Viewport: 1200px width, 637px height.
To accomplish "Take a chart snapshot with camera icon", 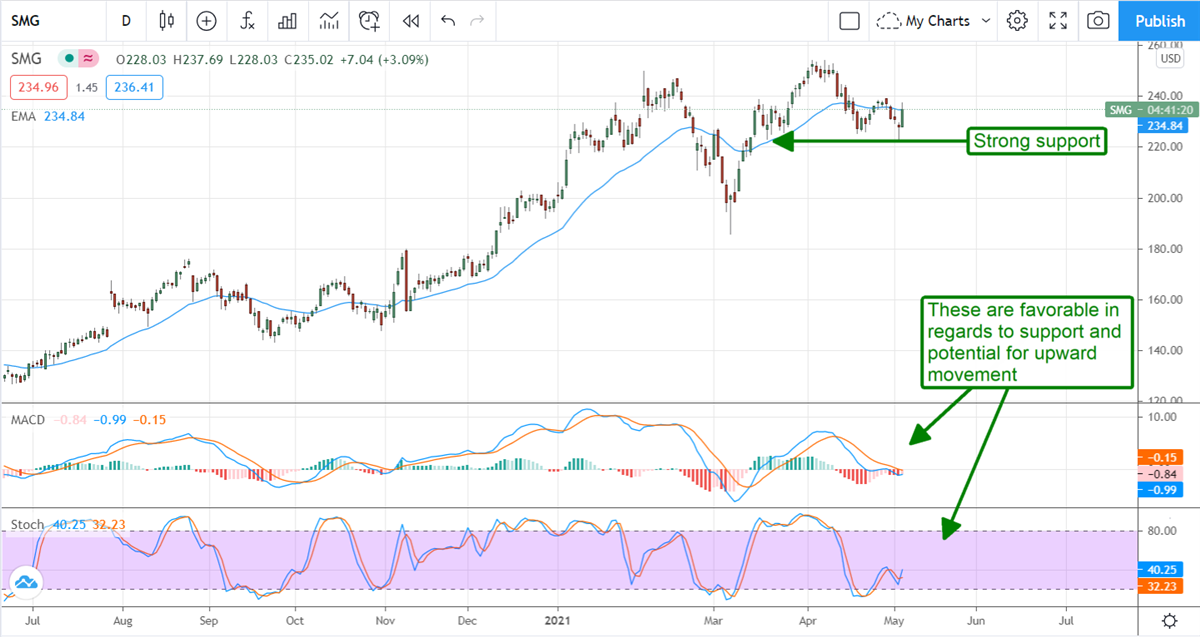I will (x=1098, y=20).
